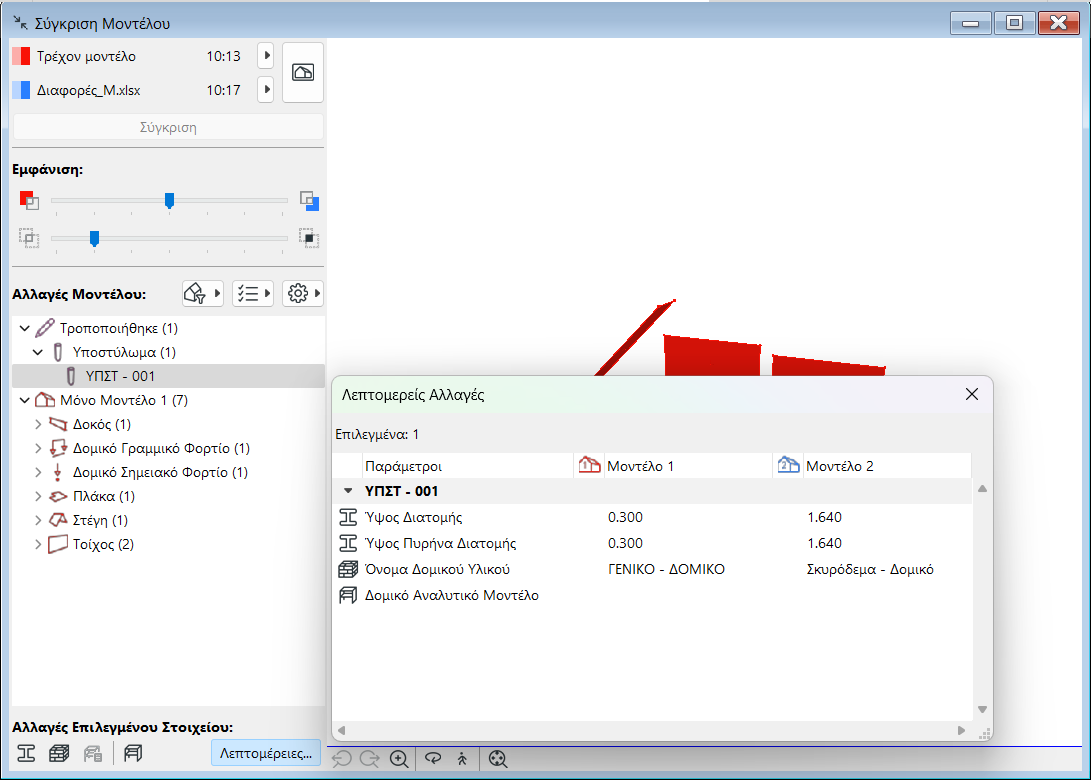Viewport: 1091px width, 780px height.
Task: Click the beam icon beside Δοκός
Action: click(x=58, y=424)
